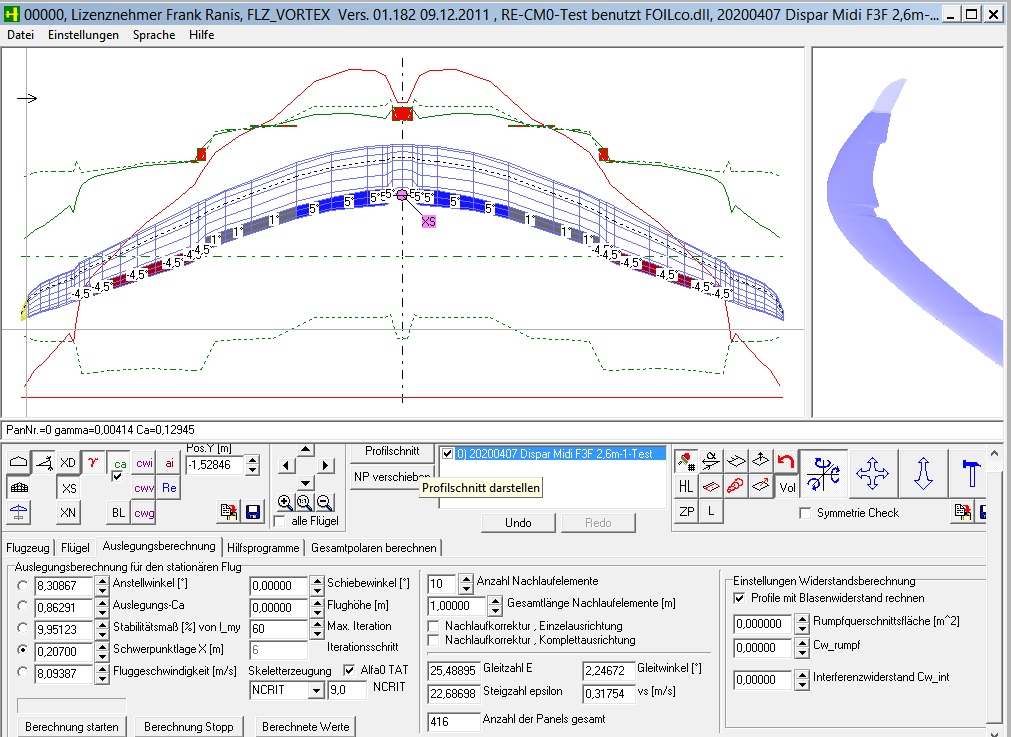The width and height of the screenshot is (1011, 737).
Task: Select the blue rotate-axes tool icon
Action: coord(822,473)
